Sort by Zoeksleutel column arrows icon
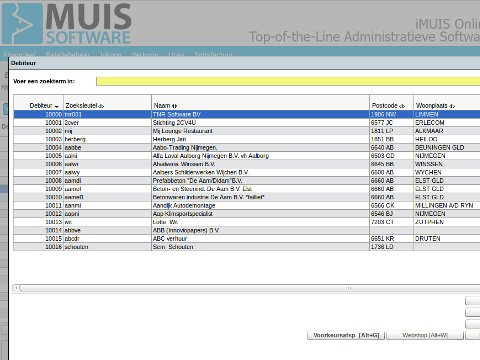 point(101,106)
